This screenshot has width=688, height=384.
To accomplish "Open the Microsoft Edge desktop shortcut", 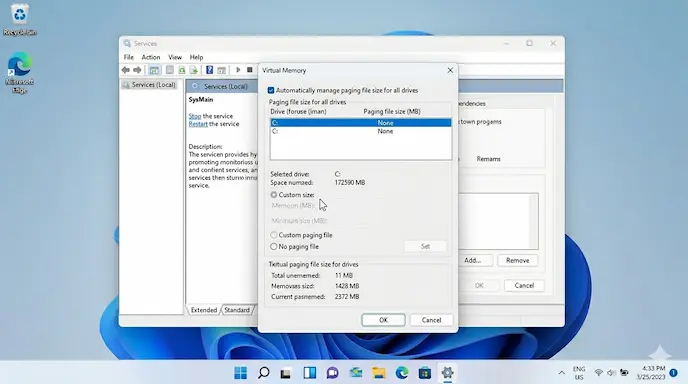I will tap(20, 72).
